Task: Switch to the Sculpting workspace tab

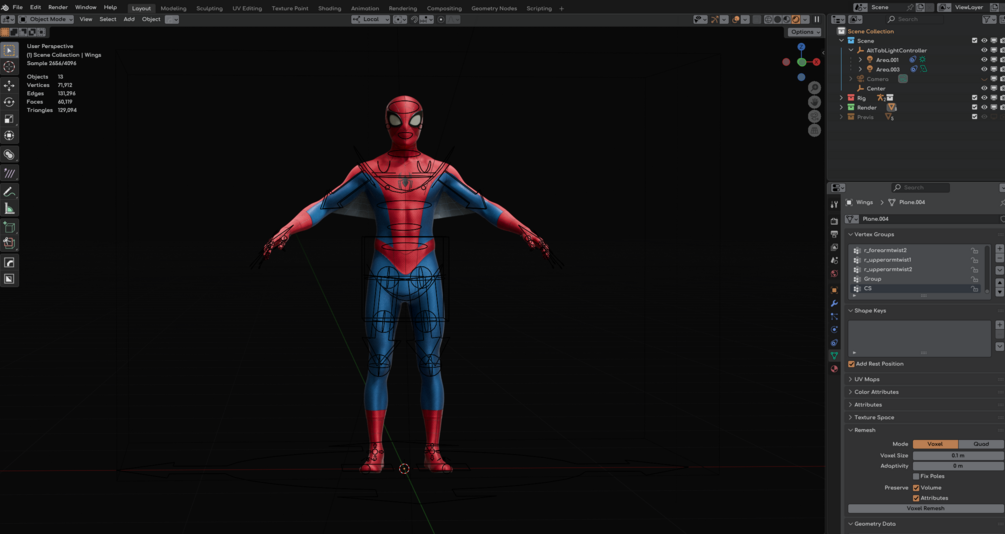Action: tap(209, 8)
